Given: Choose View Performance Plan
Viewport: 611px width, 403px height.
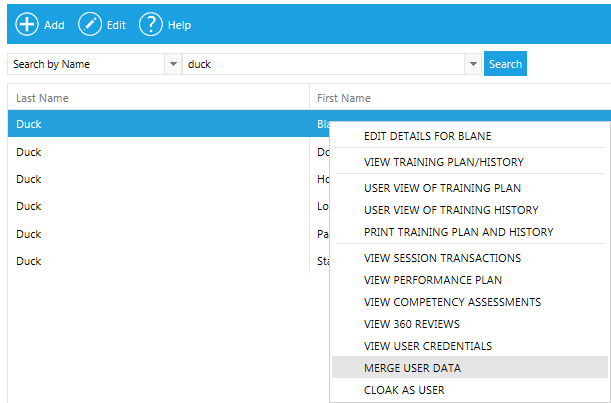Looking at the screenshot, I should [x=433, y=280].
